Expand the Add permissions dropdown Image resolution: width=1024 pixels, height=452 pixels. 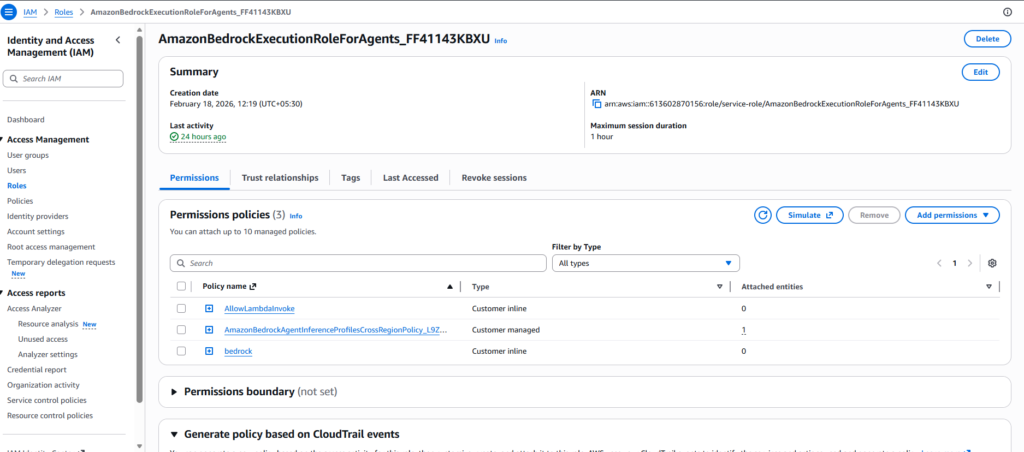[x=951, y=215]
